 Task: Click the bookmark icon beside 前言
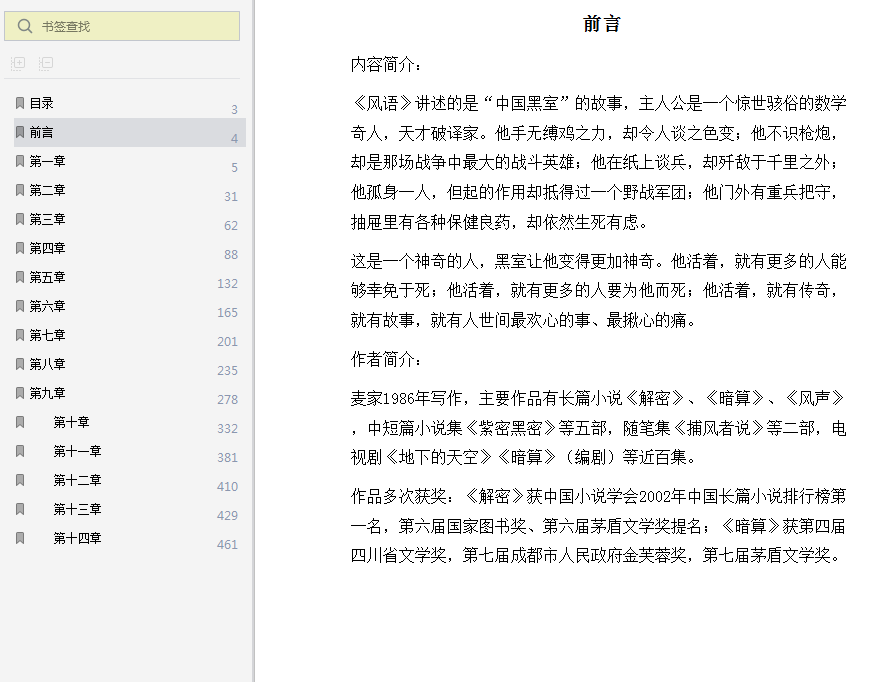[x=20, y=132]
